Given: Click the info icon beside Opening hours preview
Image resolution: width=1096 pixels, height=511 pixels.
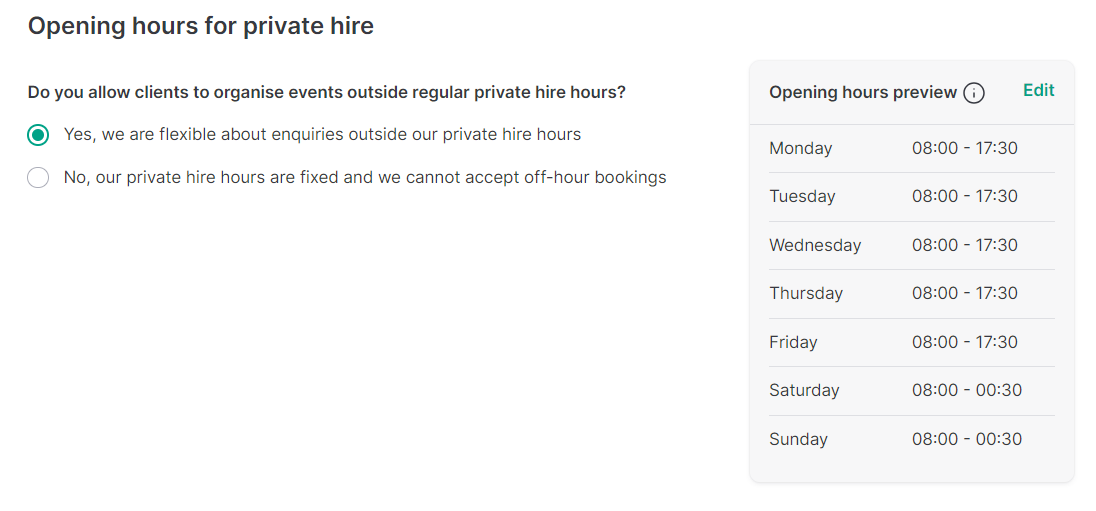Looking at the screenshot, I should click(x=974, y=93).
